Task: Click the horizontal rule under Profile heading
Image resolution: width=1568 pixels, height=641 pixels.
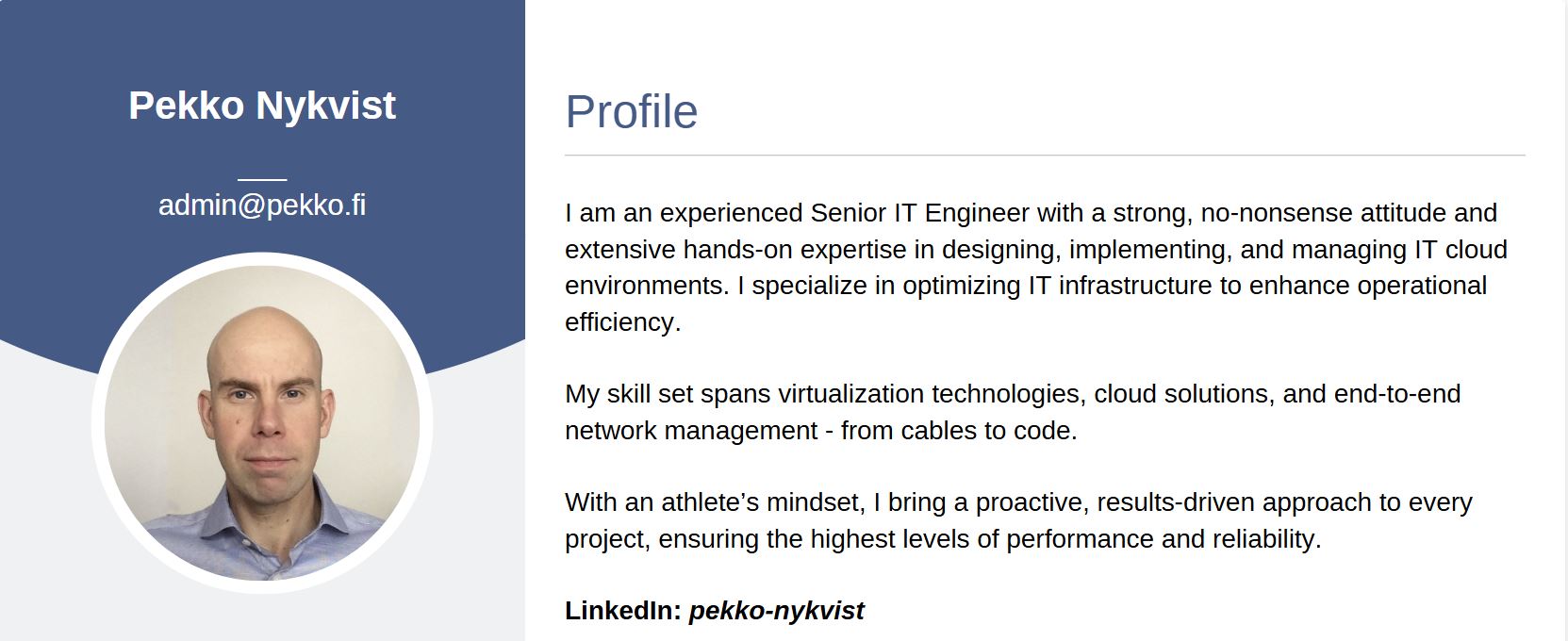Action: coord(1044,155)
